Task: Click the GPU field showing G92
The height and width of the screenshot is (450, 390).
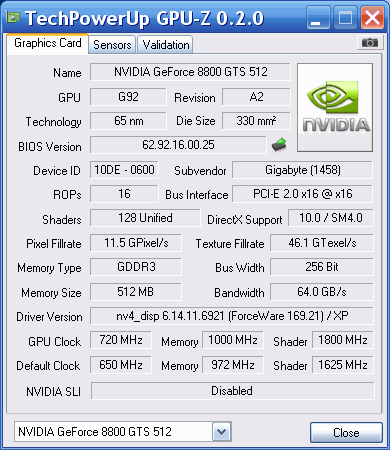Action: tap(128, 97)
